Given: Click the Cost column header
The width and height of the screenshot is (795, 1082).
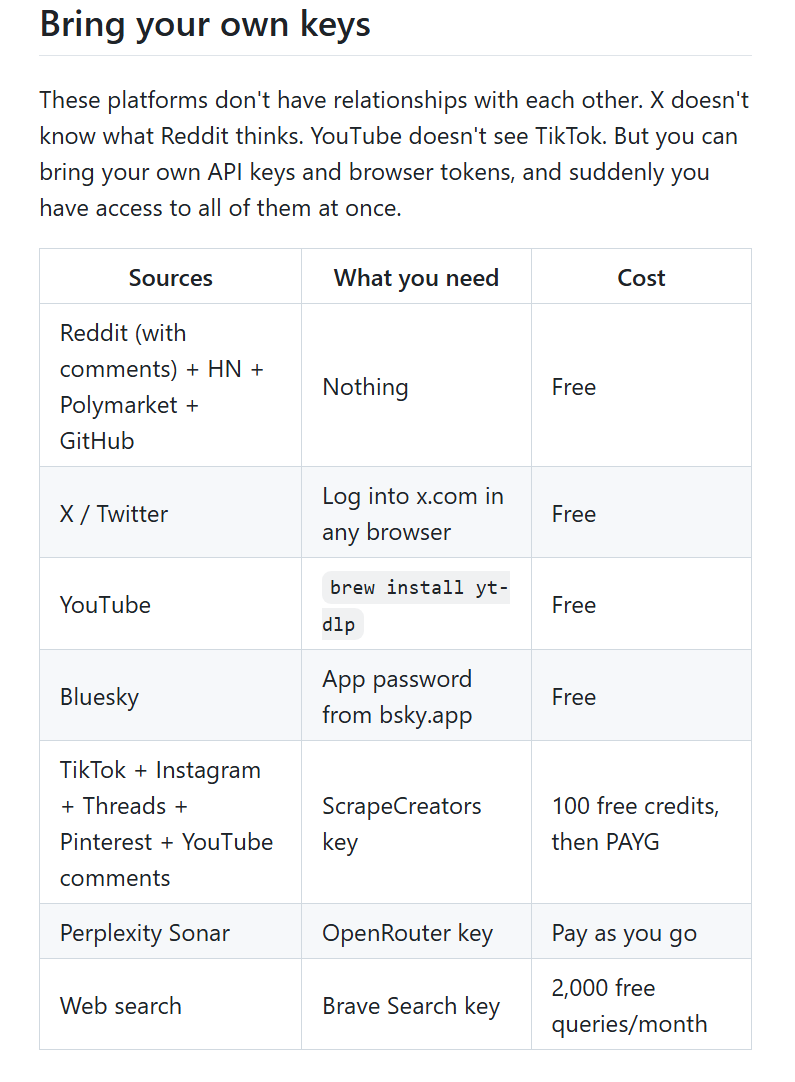Looking at the screenshot, I should click(641, 277).
